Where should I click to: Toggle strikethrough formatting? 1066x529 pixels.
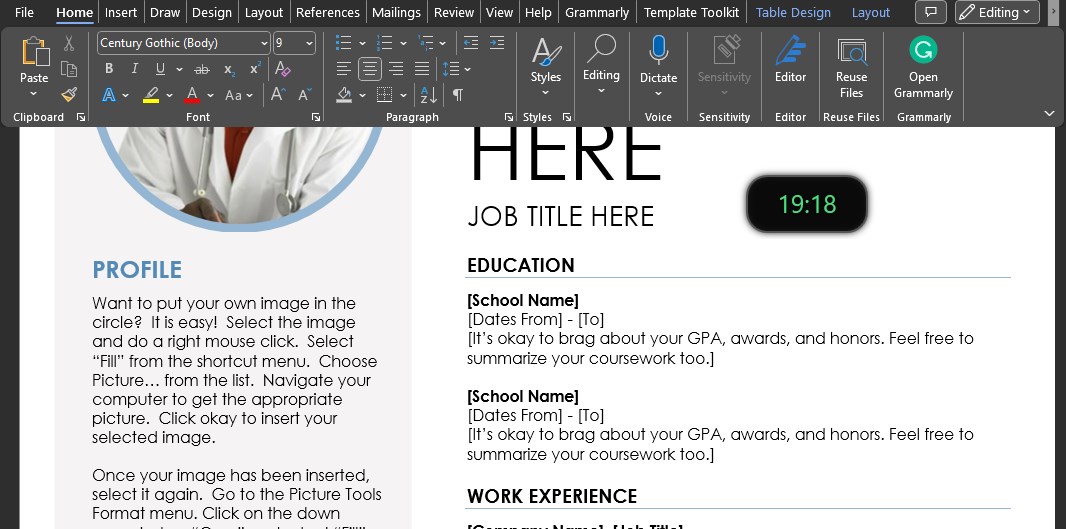202,69
